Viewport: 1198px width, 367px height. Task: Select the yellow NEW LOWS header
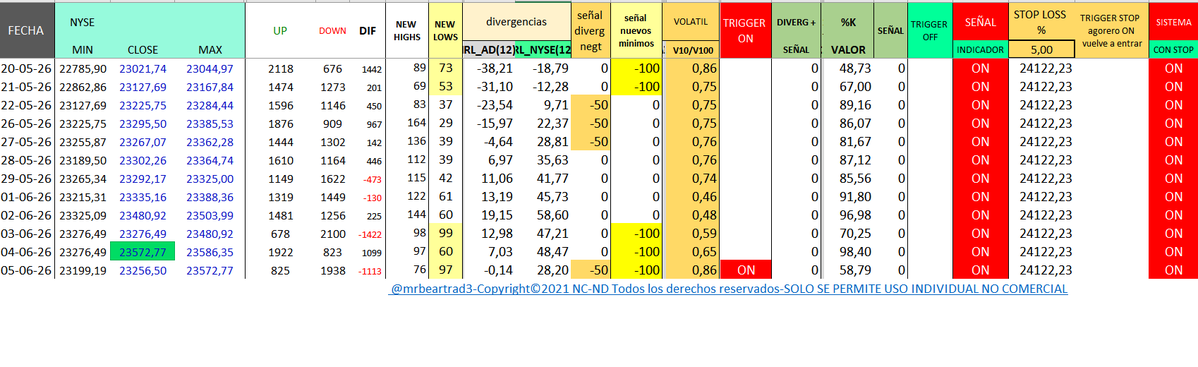(x=445, y=31)
